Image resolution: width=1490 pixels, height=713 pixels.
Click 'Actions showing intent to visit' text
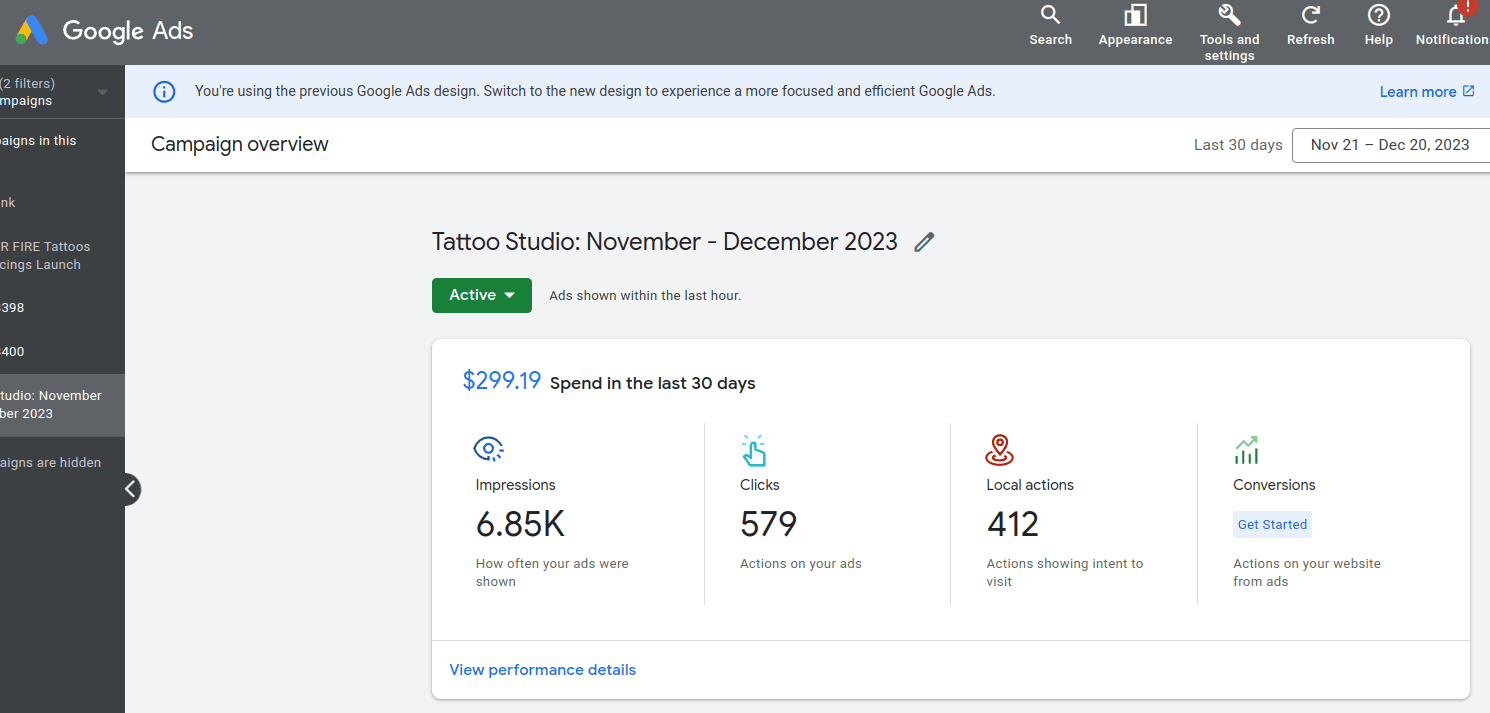1065,573
